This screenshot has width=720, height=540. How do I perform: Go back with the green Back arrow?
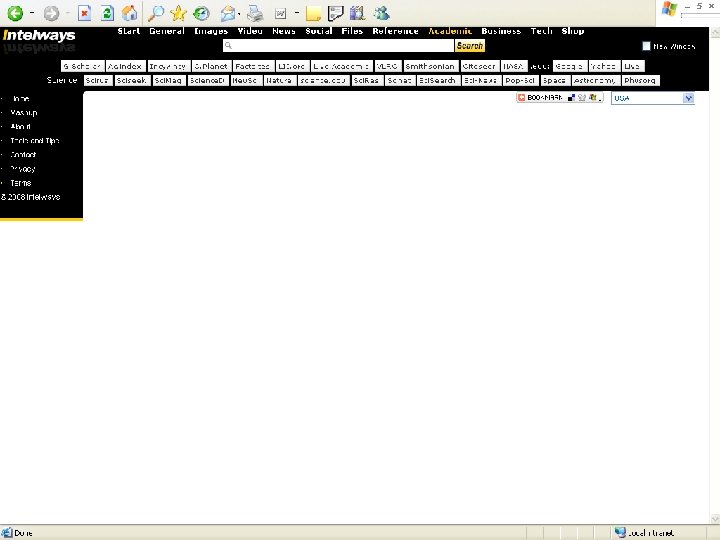tap(15, 13)
